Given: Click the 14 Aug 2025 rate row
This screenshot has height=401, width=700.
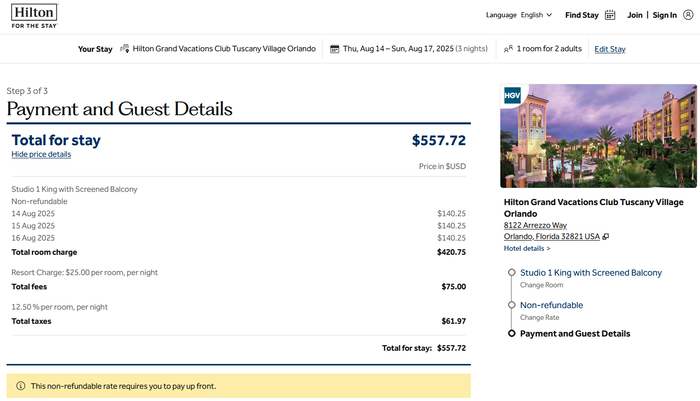Looking at the screenshot, I should click(238, 213).
